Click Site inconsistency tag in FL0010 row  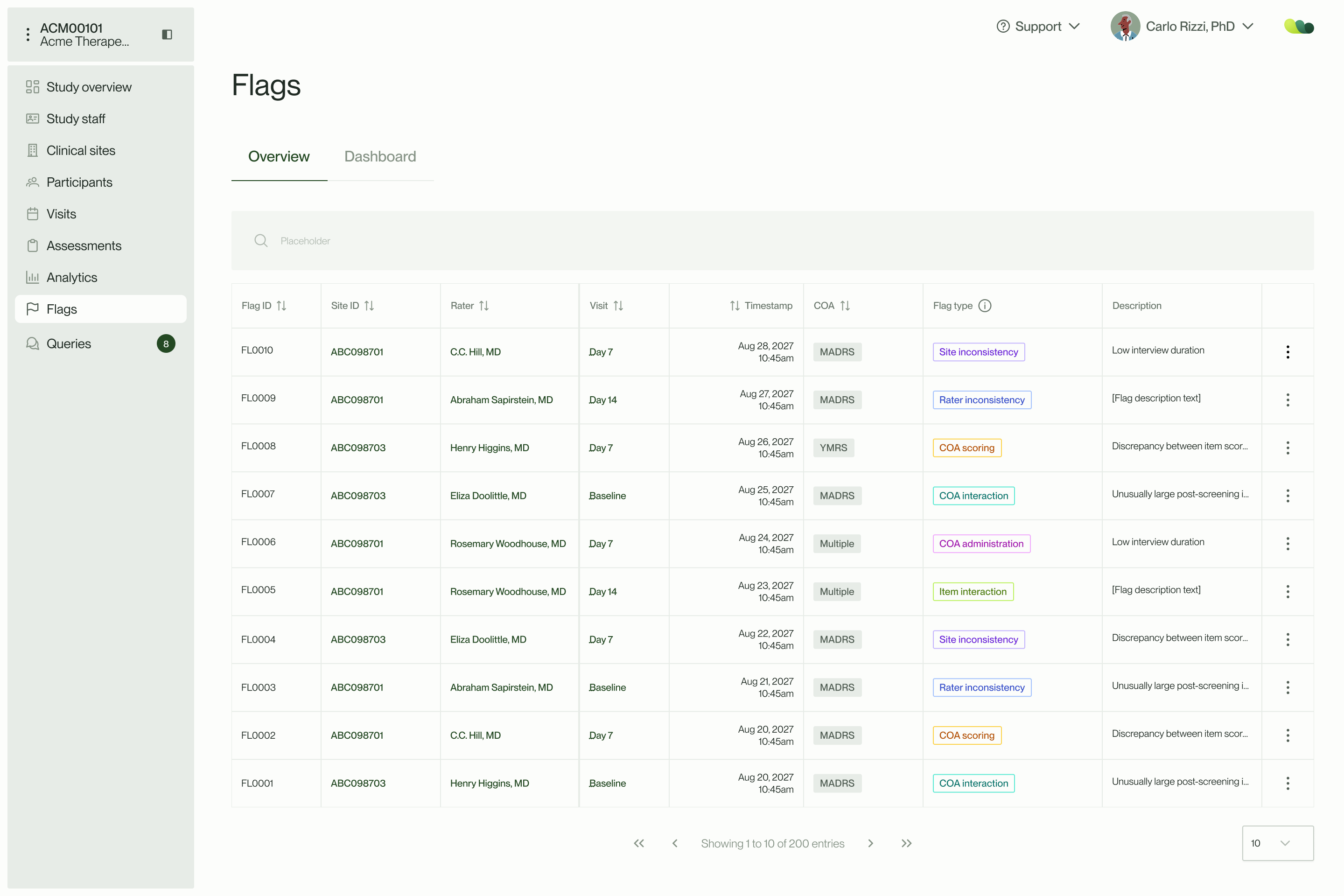[x=978, y=352]
